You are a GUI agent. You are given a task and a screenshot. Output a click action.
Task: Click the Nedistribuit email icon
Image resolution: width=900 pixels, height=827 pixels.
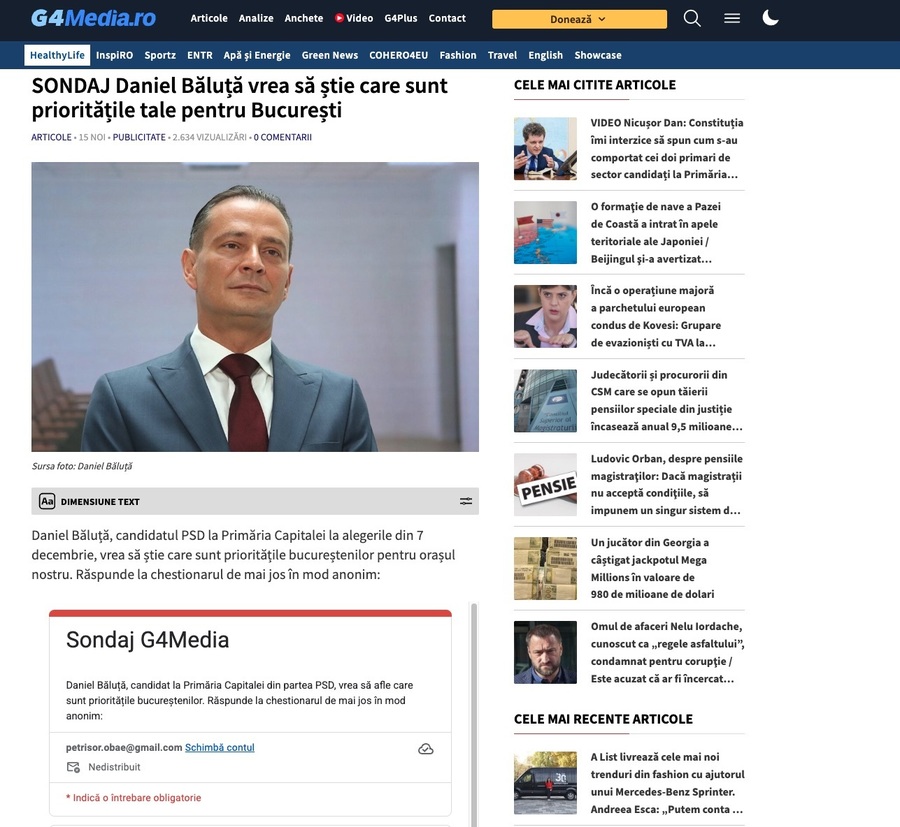73,767
